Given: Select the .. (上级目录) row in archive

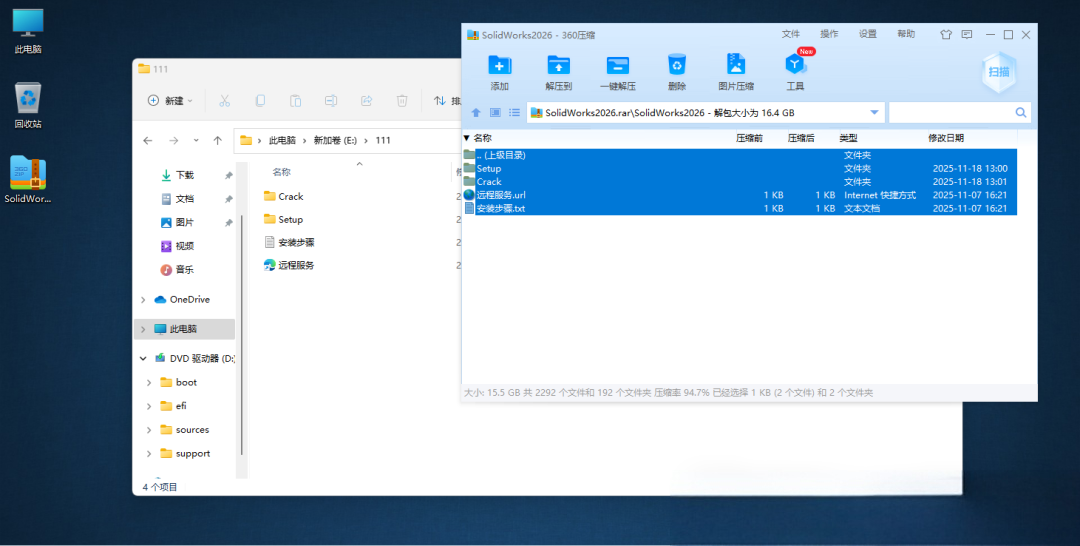Looking at the screenshot, I should [x=740, y=156].
